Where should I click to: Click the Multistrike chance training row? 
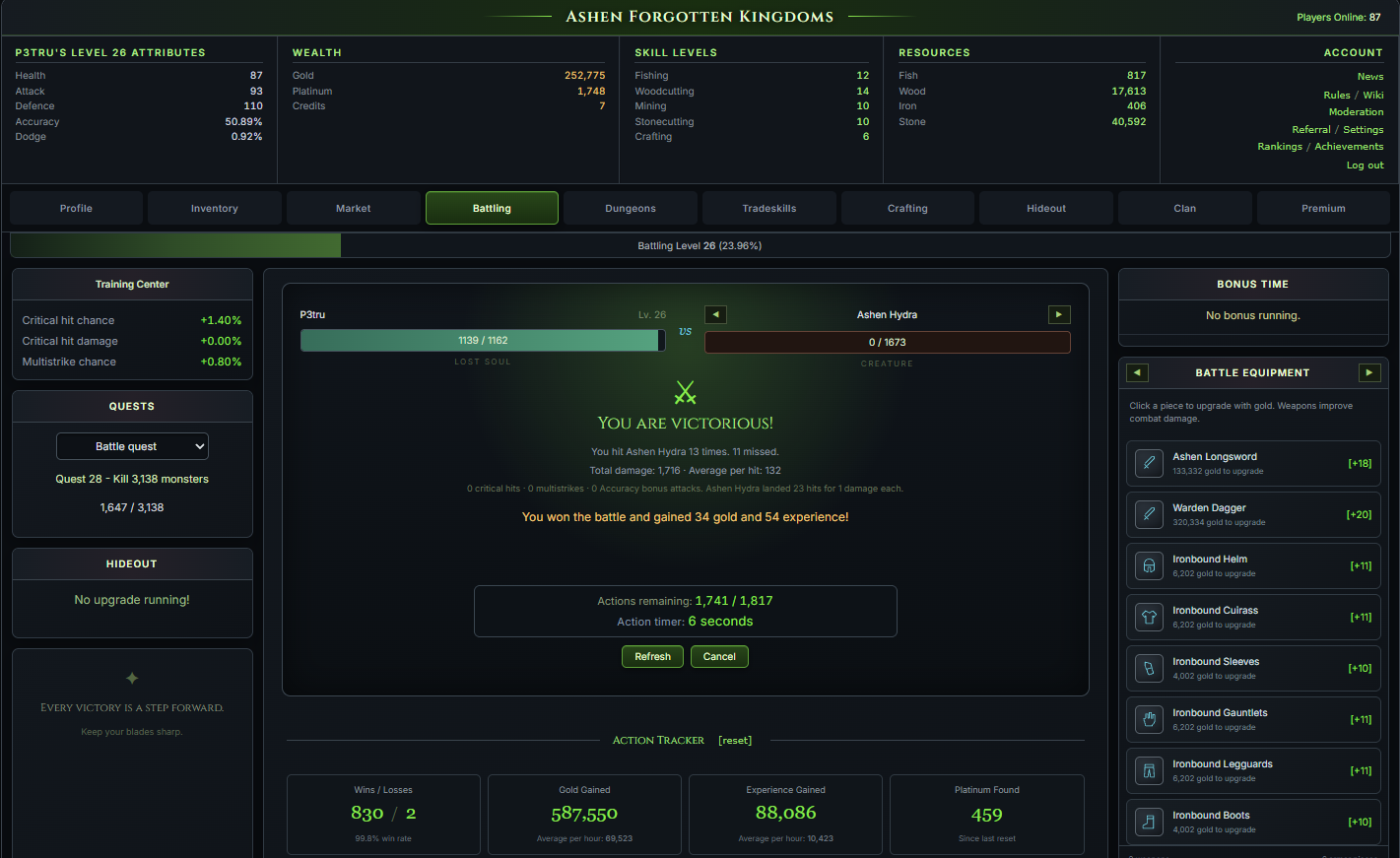(132, 362)
